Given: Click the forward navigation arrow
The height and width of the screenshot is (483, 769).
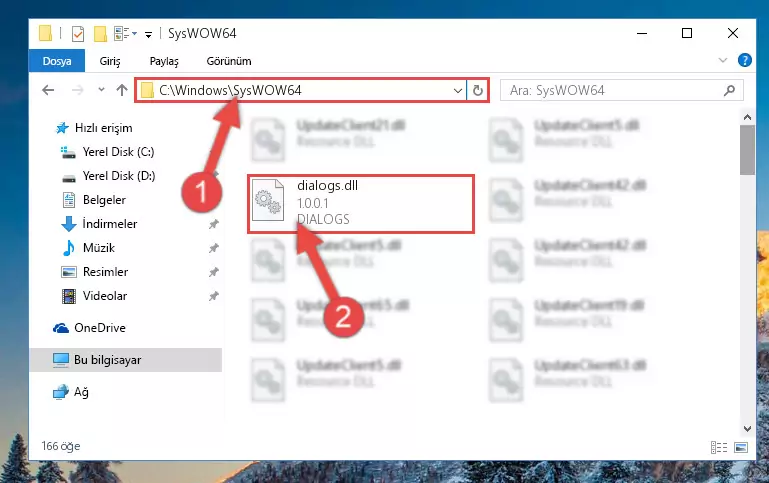Looking at the screenshot, I should tap(77, 90).
